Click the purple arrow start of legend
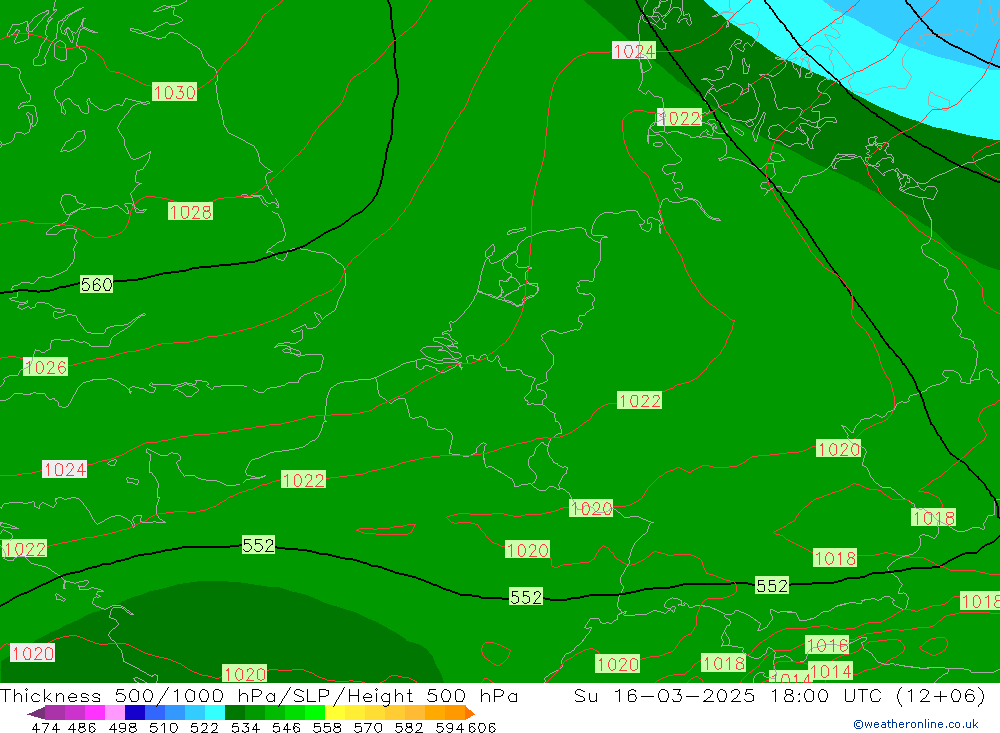1000x733 pixels. (36, 713)
